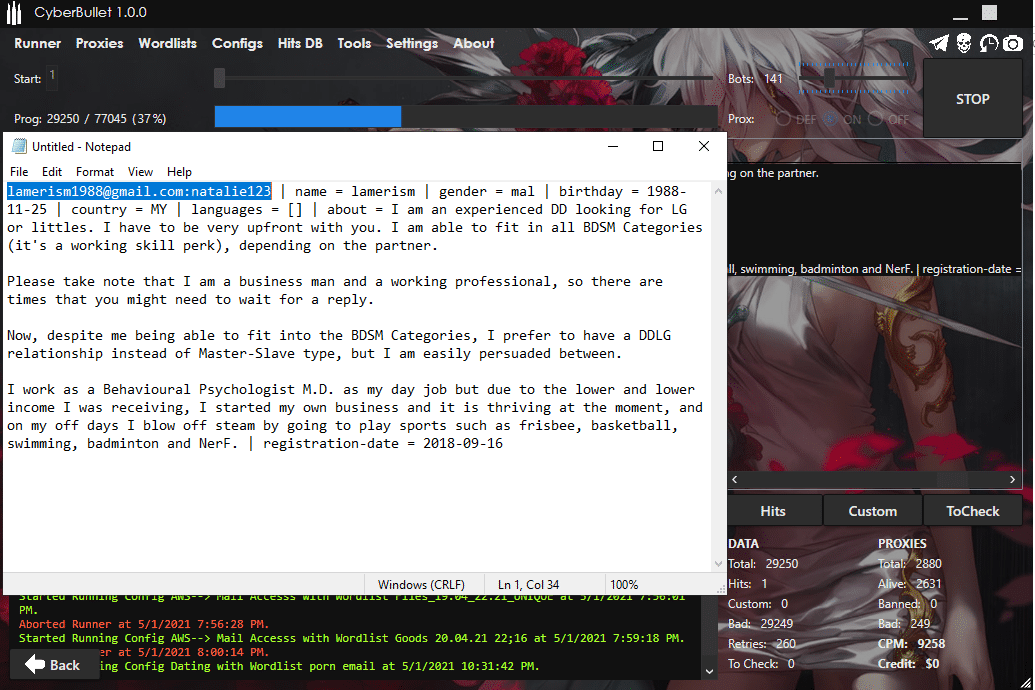
Task: Click the 'Credit: $0' value
Action: (x=932, y=663)
